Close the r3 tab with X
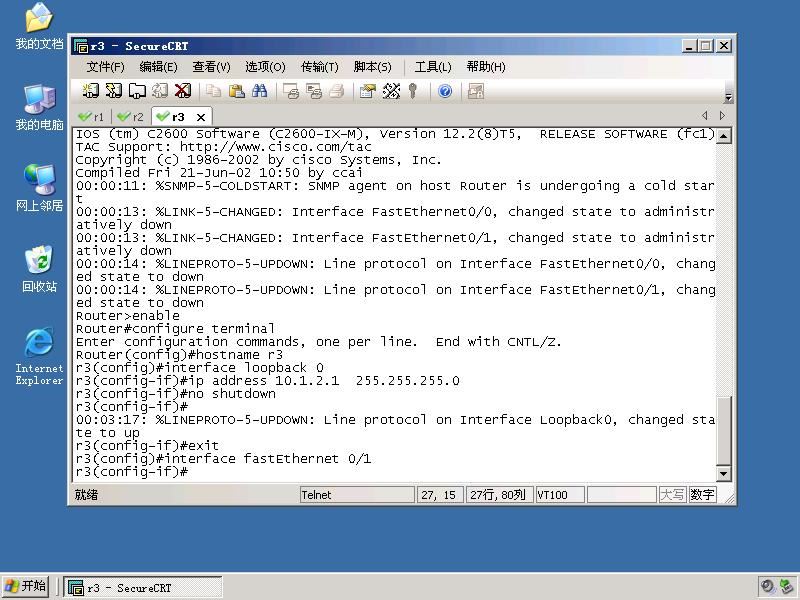 (201, 117)
